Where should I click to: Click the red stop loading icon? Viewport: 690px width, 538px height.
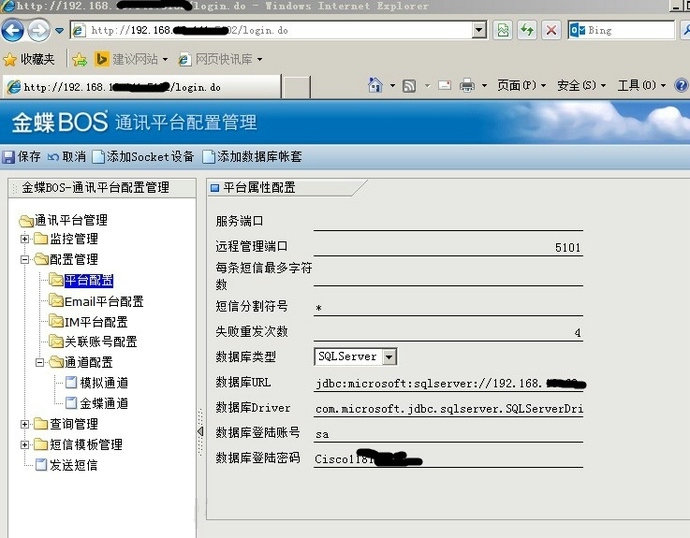tap(551, 30)
